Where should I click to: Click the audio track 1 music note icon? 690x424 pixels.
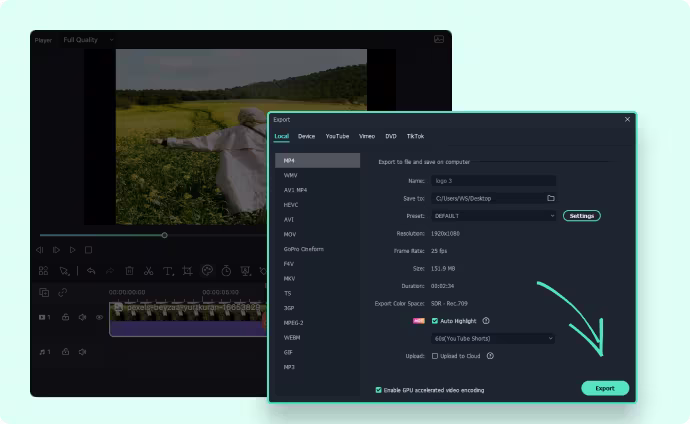(44, 352)
